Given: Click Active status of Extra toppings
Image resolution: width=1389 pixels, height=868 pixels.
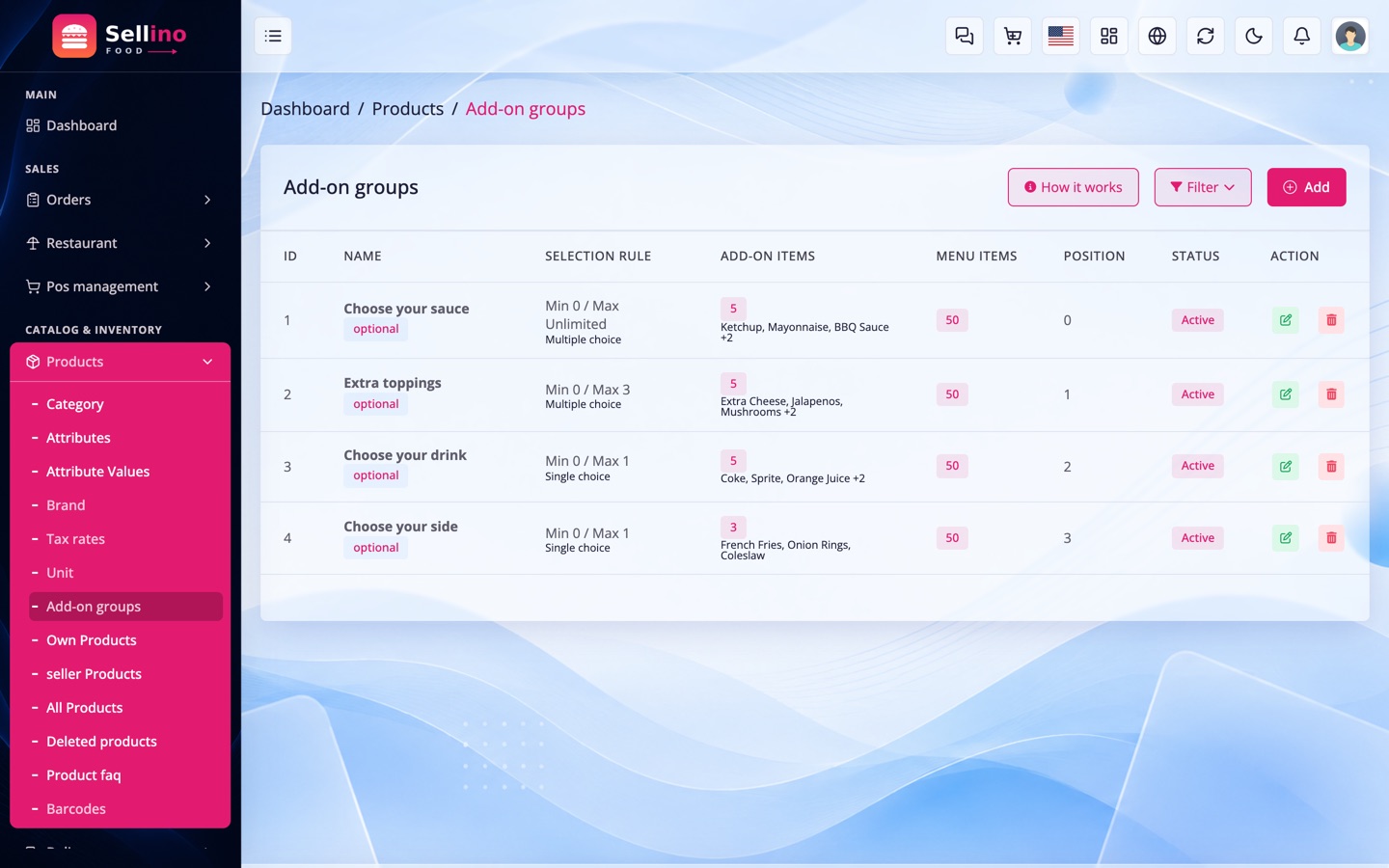Looking at the screenshot, I should pos(1197,394).
